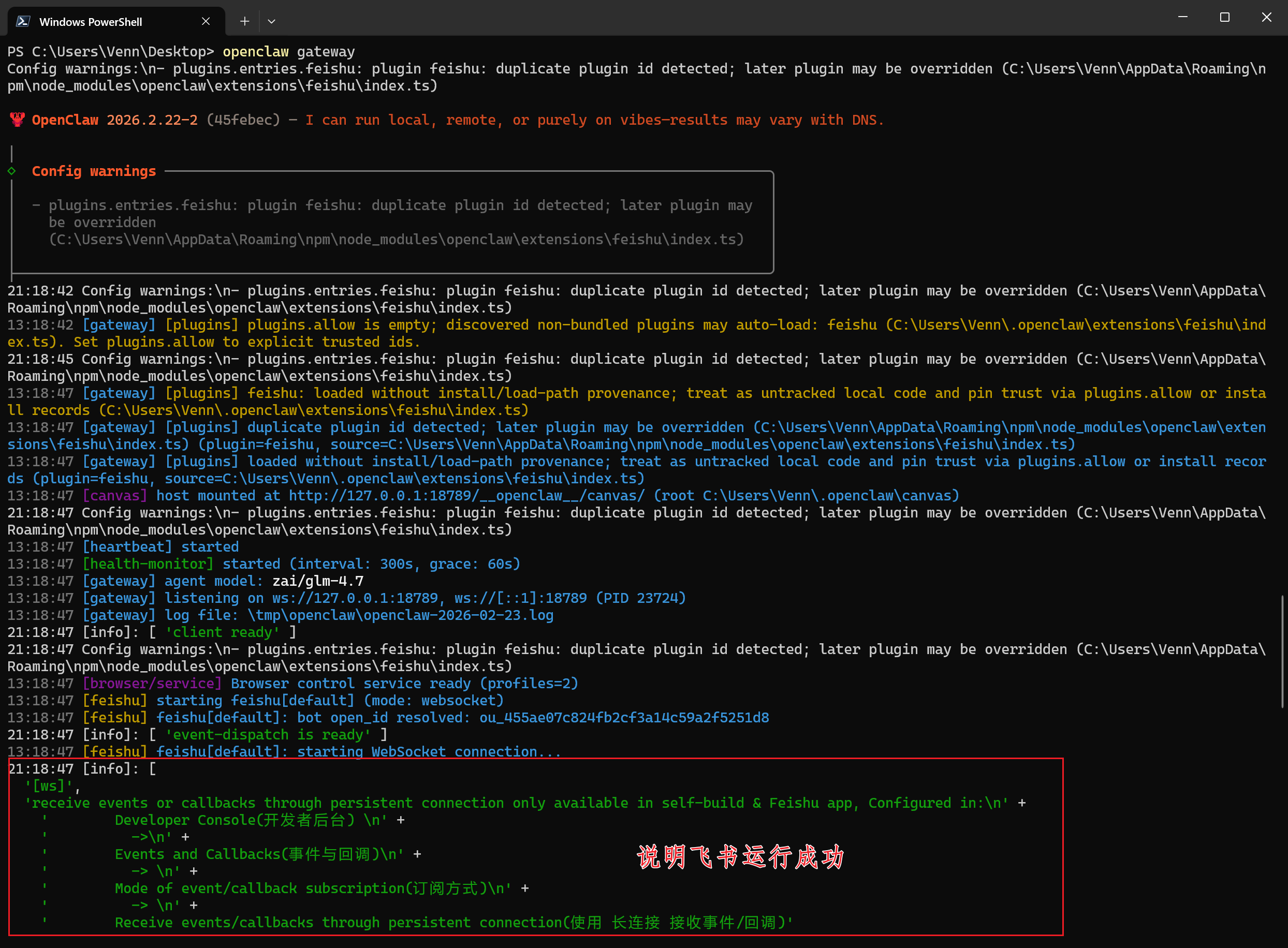Maximize the terminal window

click(1224, 17)
